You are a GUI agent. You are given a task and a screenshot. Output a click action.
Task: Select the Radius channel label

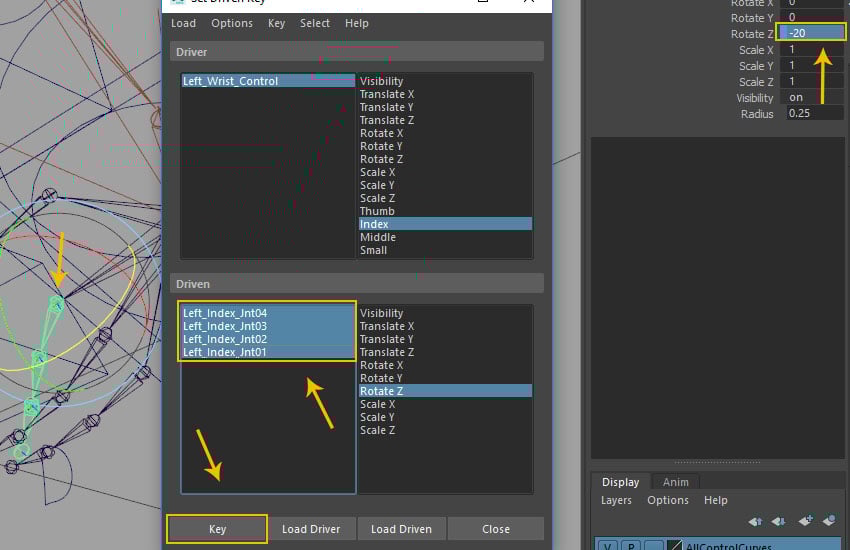pos(757,114)
